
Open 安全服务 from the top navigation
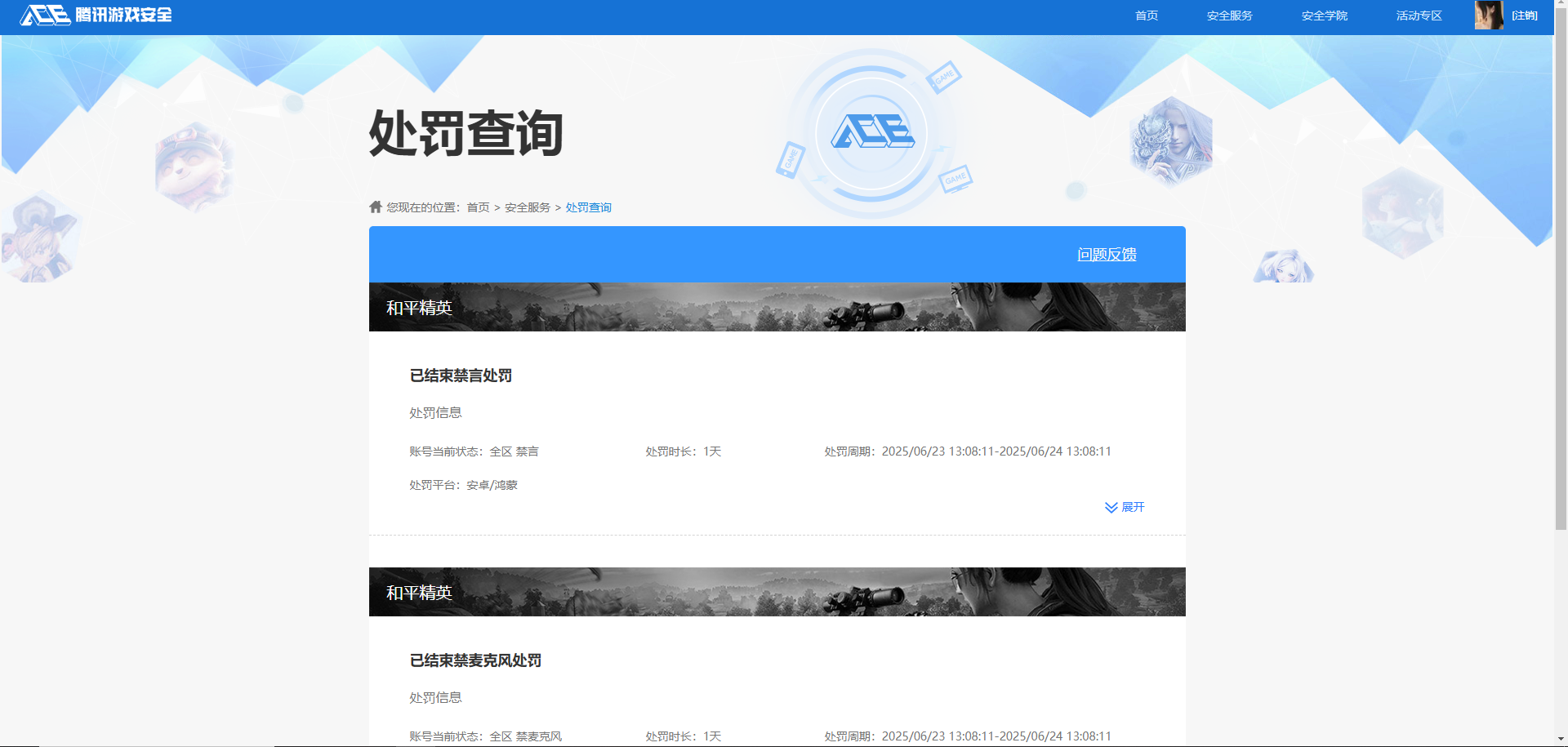(1229, 15)
